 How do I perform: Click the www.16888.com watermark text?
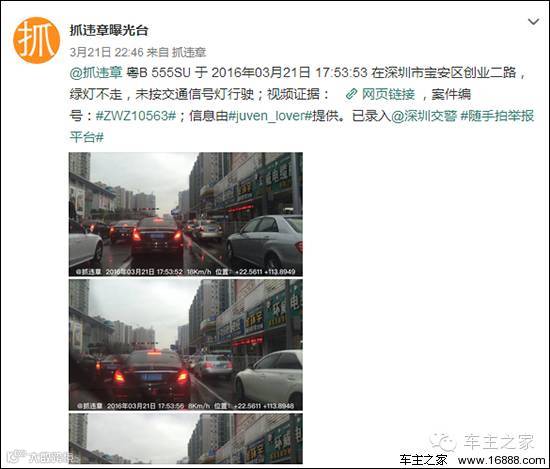pos(501,460)
